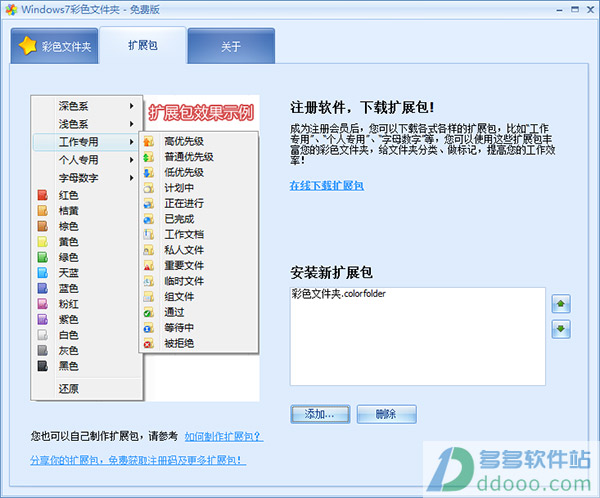Screen dimensions: 600x498
Task: Select the 扩展包 tab
Action: point(143,45)
